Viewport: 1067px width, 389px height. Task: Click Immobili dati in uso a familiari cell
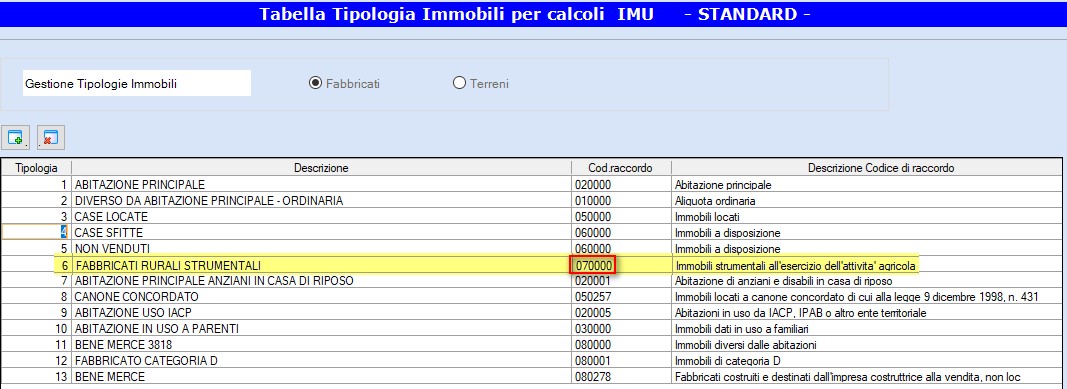[x=866, y=329]
